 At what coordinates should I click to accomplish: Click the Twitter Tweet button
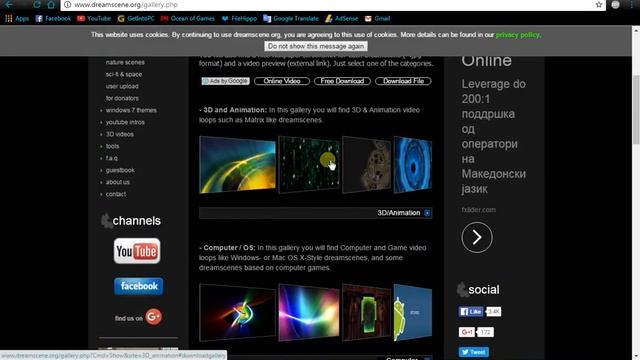[473, 352]
